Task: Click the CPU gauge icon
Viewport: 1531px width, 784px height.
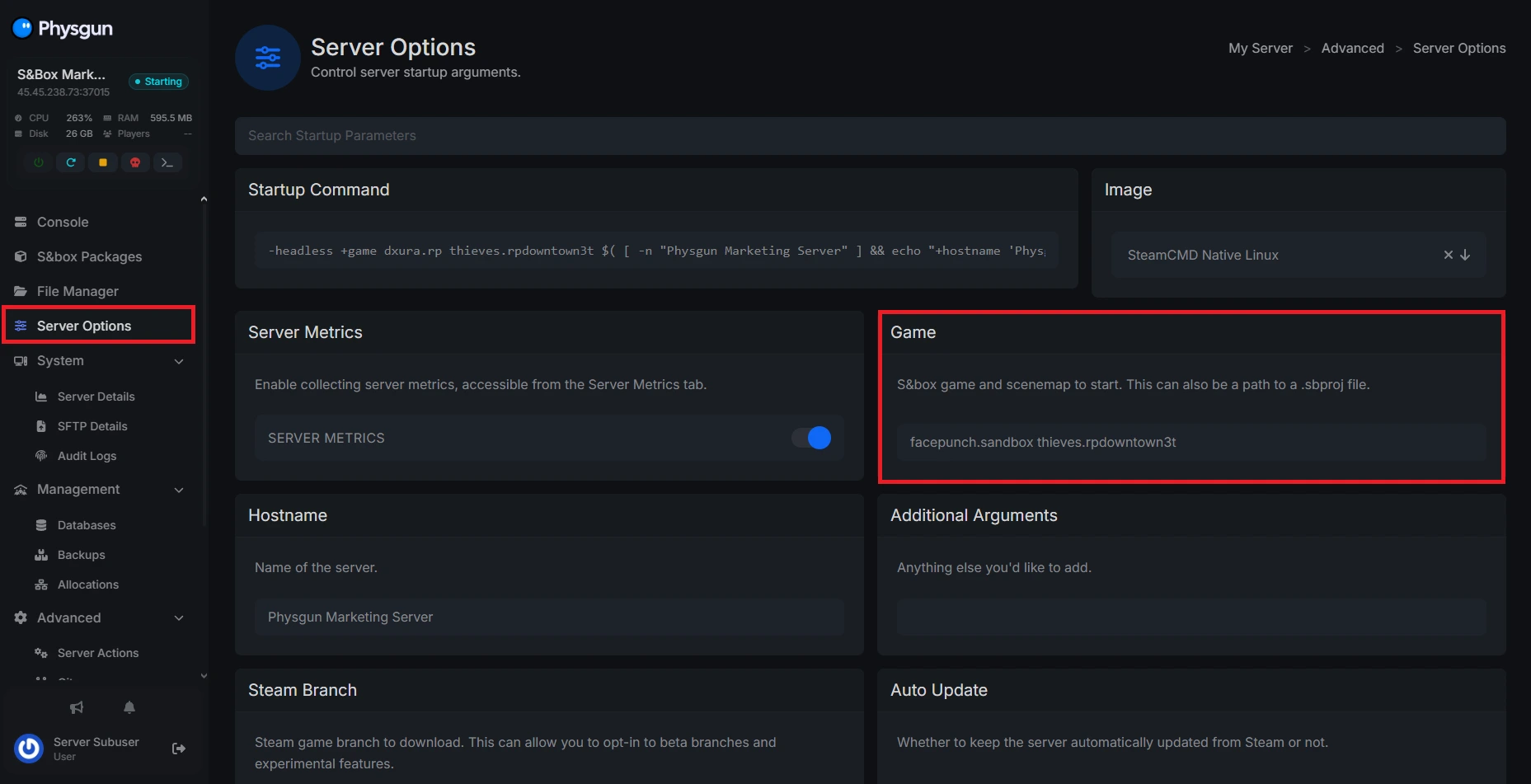Action: pyautogui.click(x=19, y=118)
